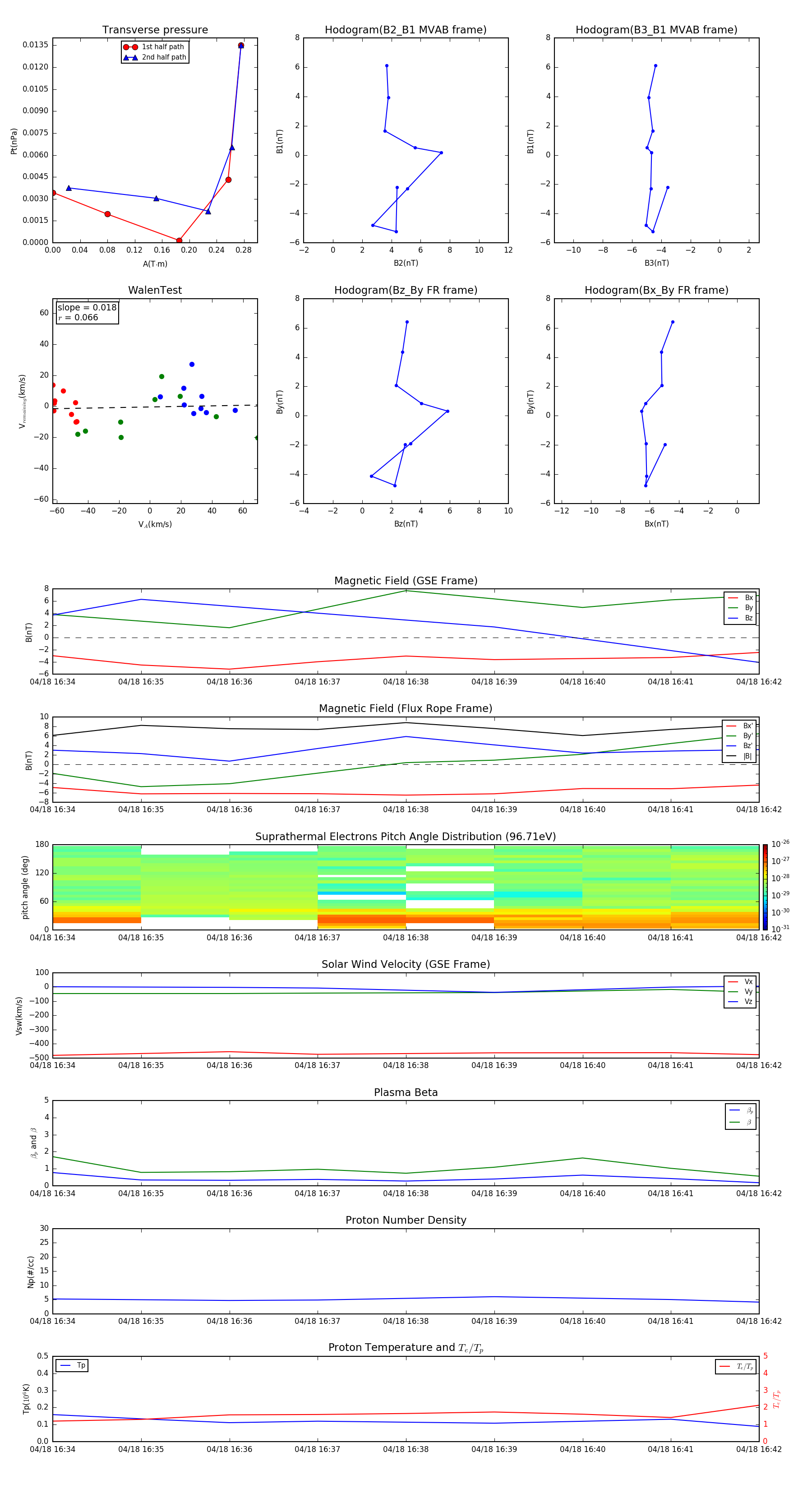Viewport: 812px width, 1489px height.
Task: Click the Suprathermal Electrons Pitch Angle title
Action: pos(406,837)
